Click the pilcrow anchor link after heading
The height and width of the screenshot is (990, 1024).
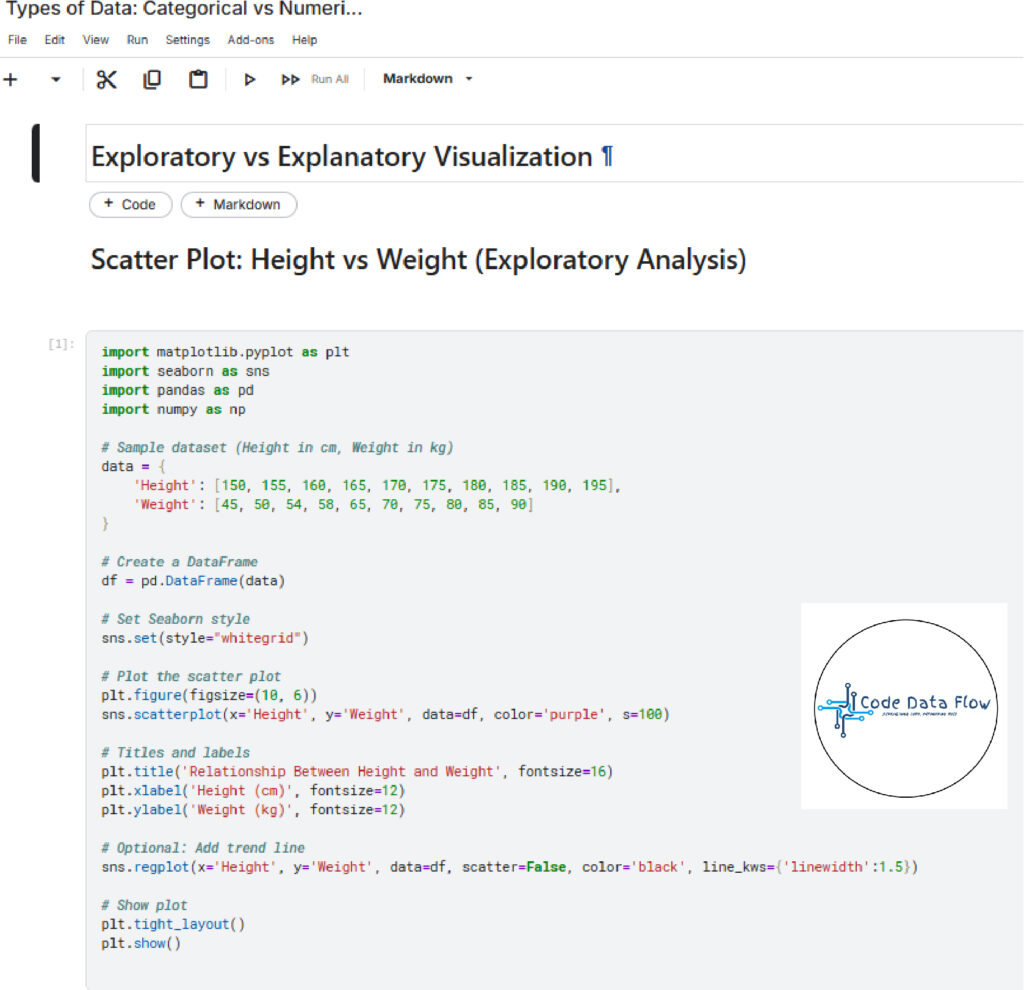(x=607, y=157)
